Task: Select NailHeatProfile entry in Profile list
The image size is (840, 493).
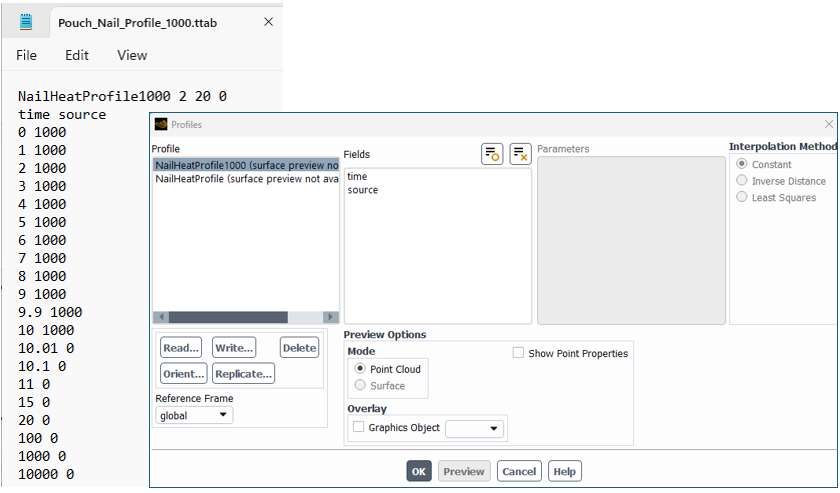Action: pyautogui.click(x=246, y=179)
